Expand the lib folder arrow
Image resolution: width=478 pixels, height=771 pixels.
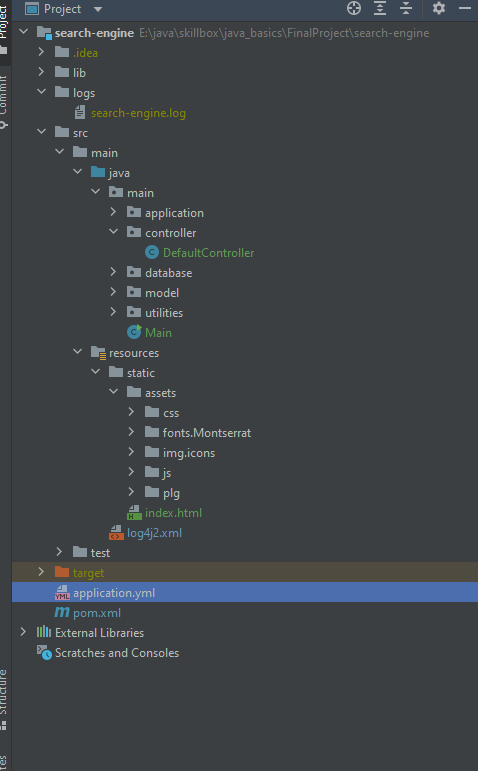(x=41, y=72)
